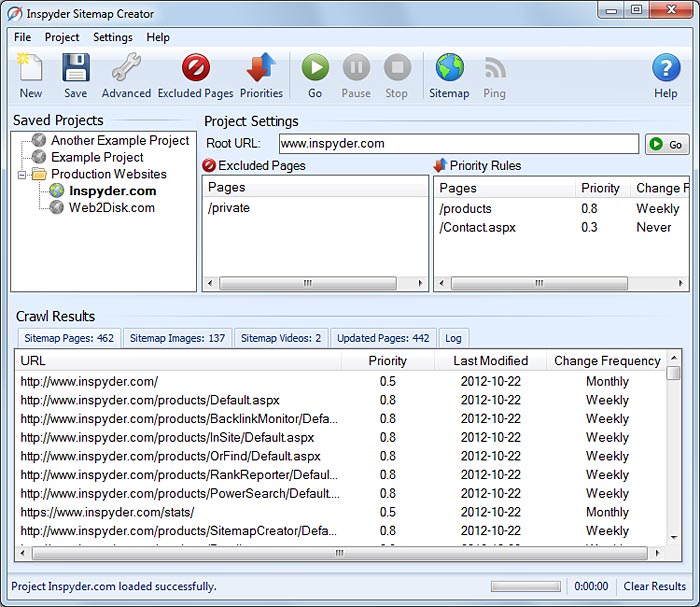This screenshot has height=607, width=700.
Task: Click arrows icon beside Priority Rules heading
Action: (x=440, y=166)
